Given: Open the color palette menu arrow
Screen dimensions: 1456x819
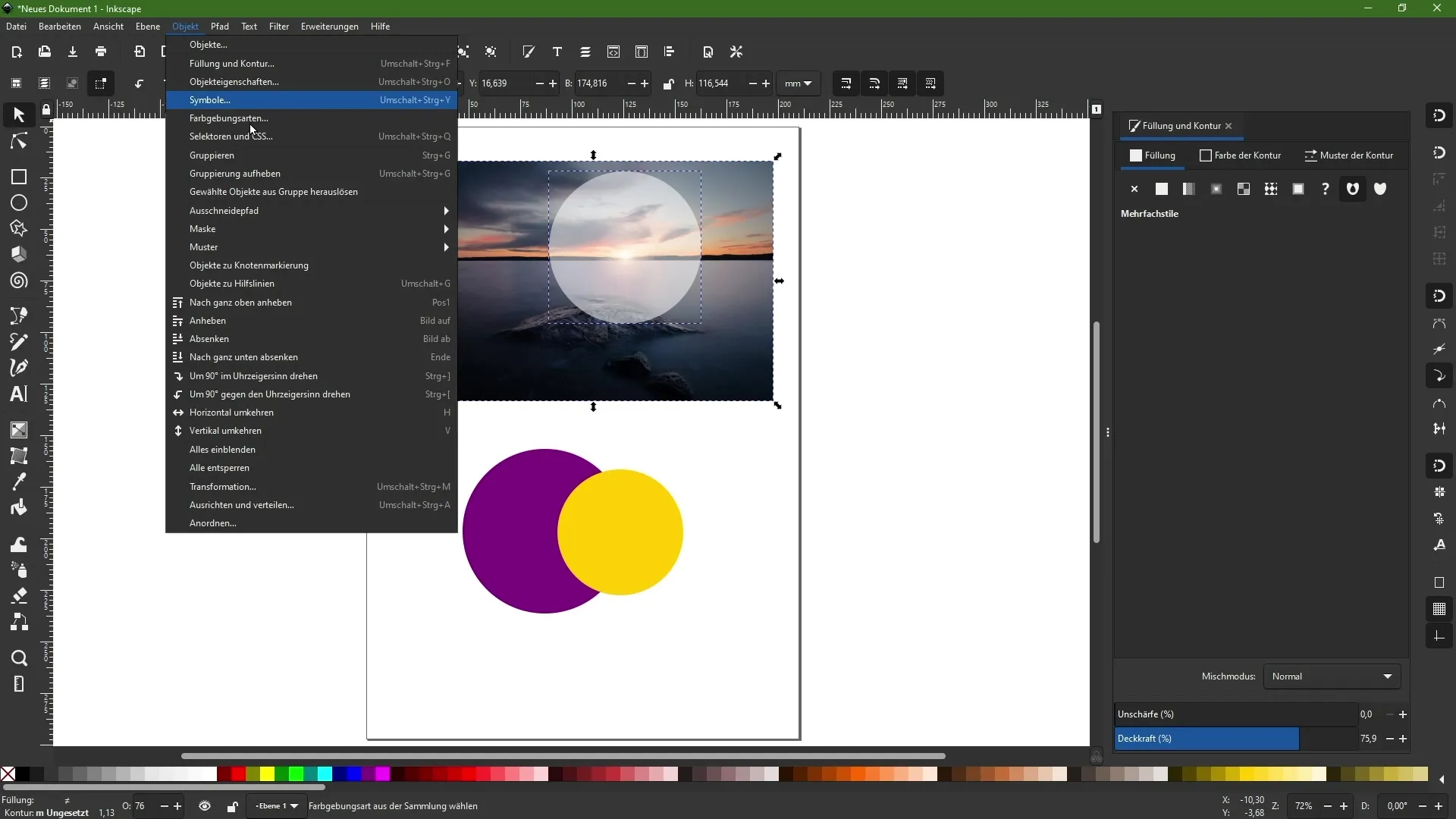Looking at the screenshot, I should (x=1442, y=779).
